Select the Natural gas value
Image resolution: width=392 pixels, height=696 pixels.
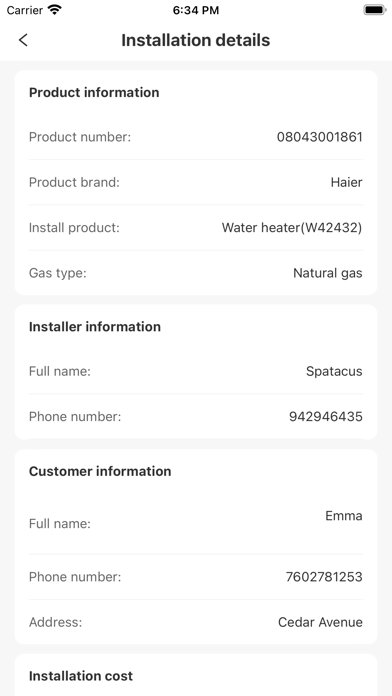(328, 273)
